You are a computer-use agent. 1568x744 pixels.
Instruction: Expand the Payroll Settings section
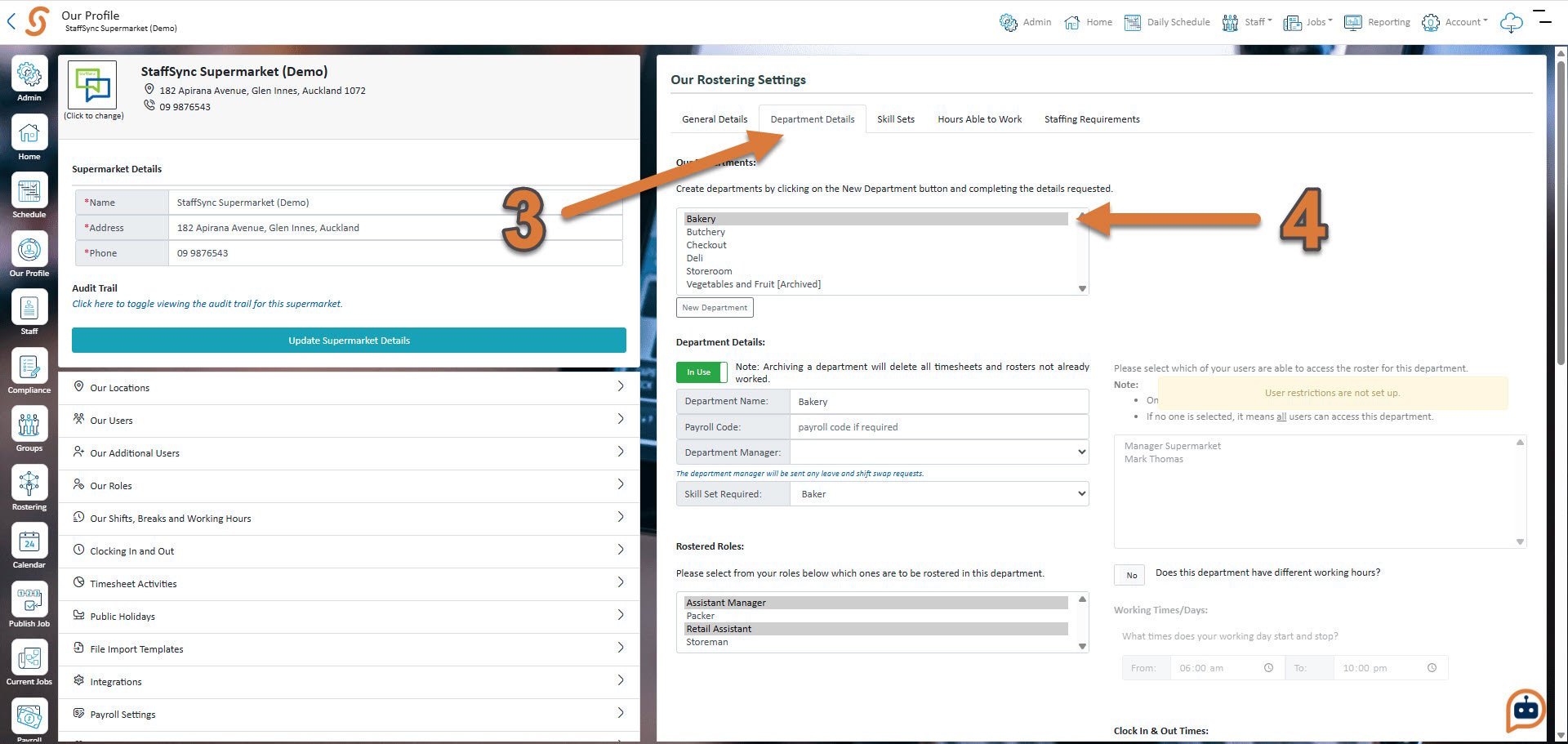pyautogui.click(x=349, y=714)
